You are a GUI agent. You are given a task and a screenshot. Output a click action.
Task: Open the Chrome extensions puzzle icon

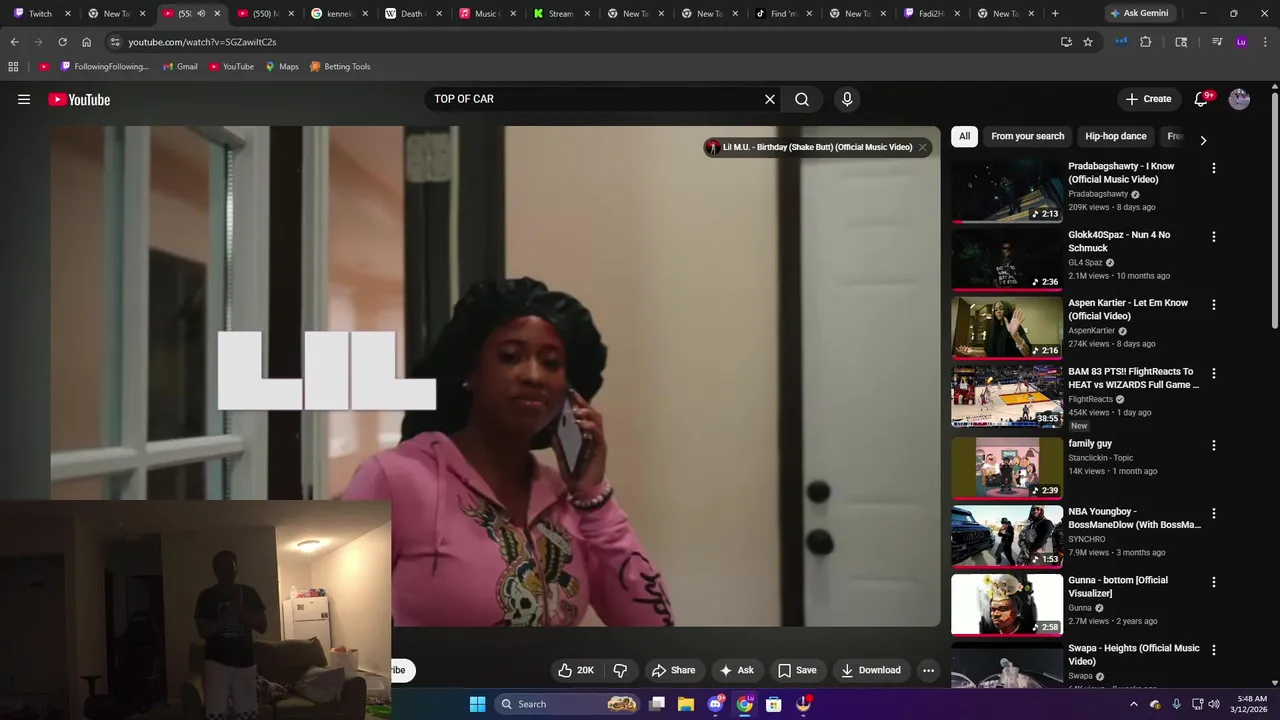tap(1146, 42)
